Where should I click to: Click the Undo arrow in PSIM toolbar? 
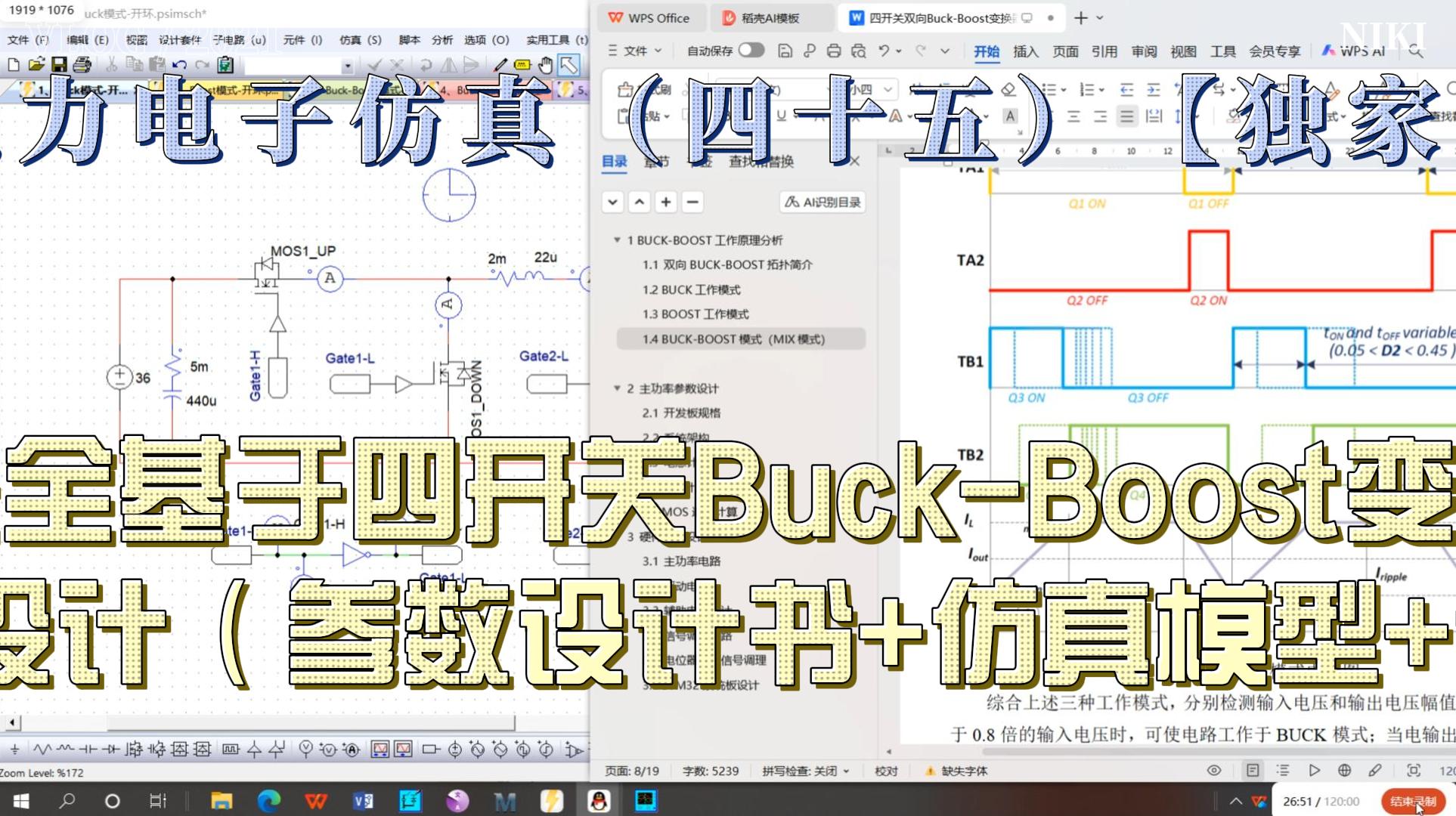click(x=179, y=65)
